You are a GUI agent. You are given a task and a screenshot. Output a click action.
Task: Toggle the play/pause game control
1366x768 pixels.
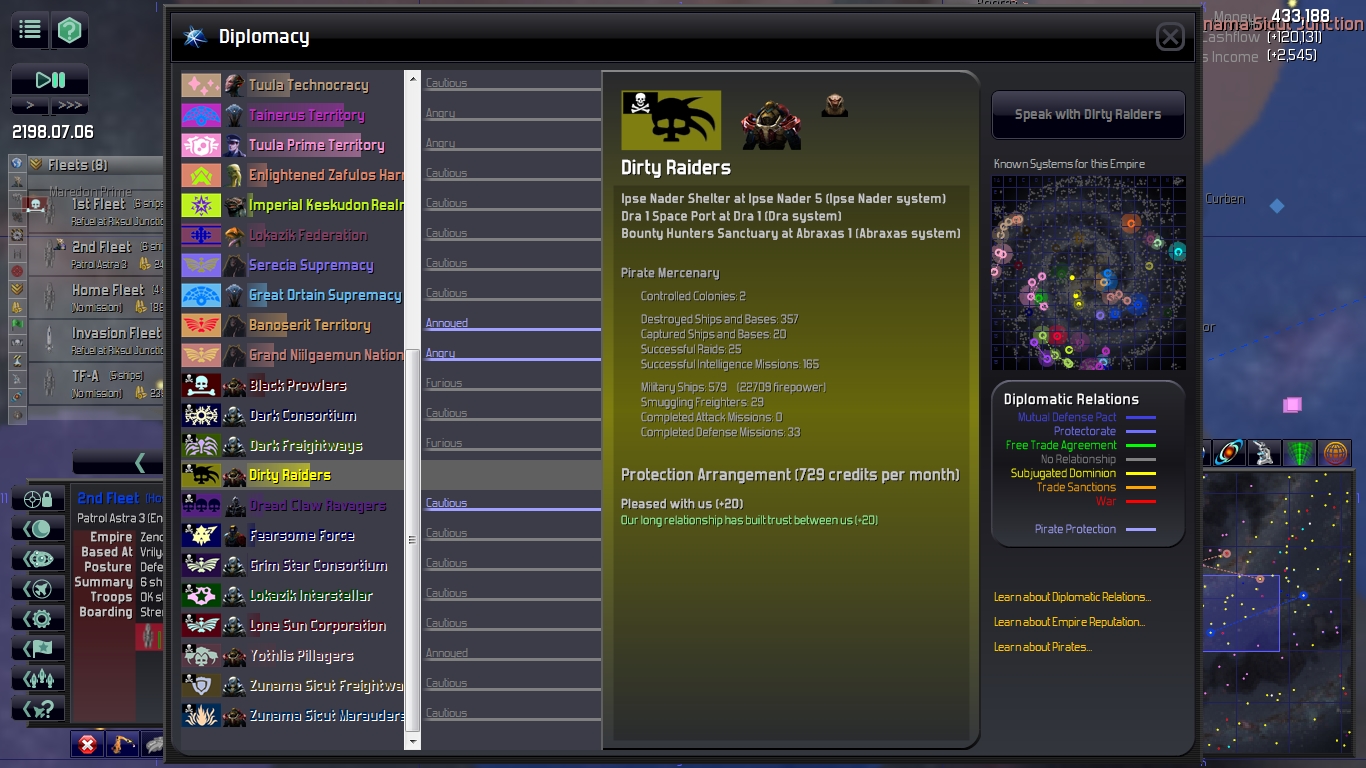50,80
